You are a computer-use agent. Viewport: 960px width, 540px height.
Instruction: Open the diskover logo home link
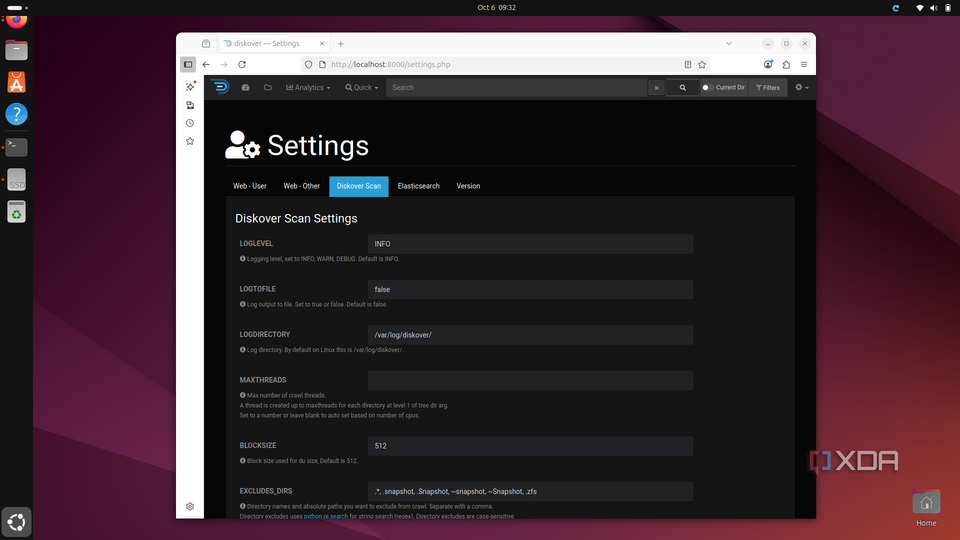(x=221, y=87)
